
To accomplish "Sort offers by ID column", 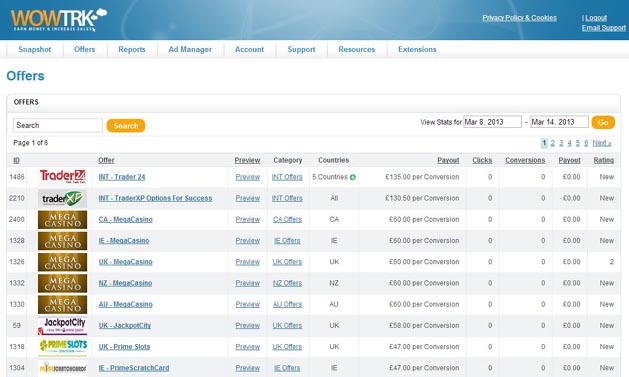I will point(16,160).
